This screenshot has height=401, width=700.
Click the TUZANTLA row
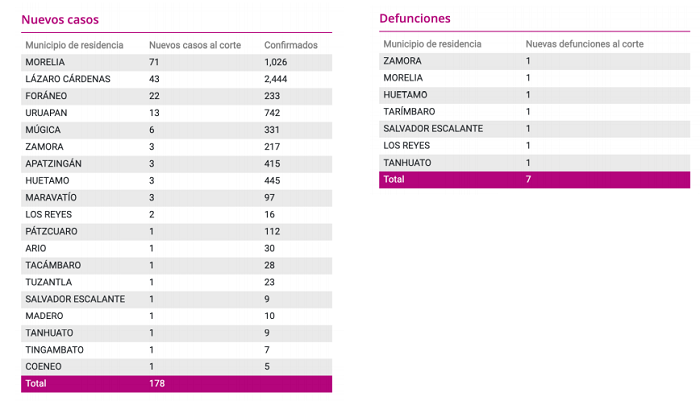(176, 282)
